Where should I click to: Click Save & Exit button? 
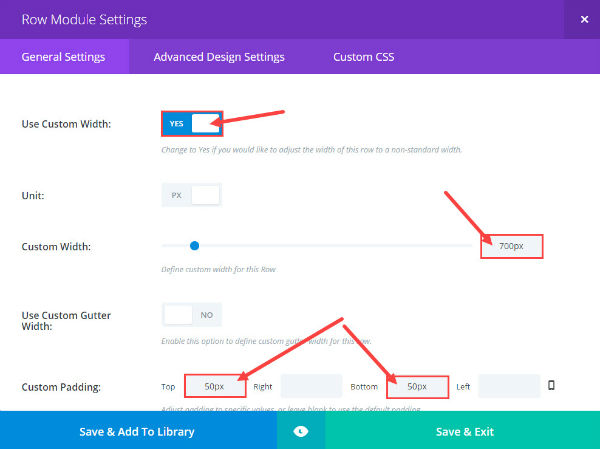coord(463,431)
